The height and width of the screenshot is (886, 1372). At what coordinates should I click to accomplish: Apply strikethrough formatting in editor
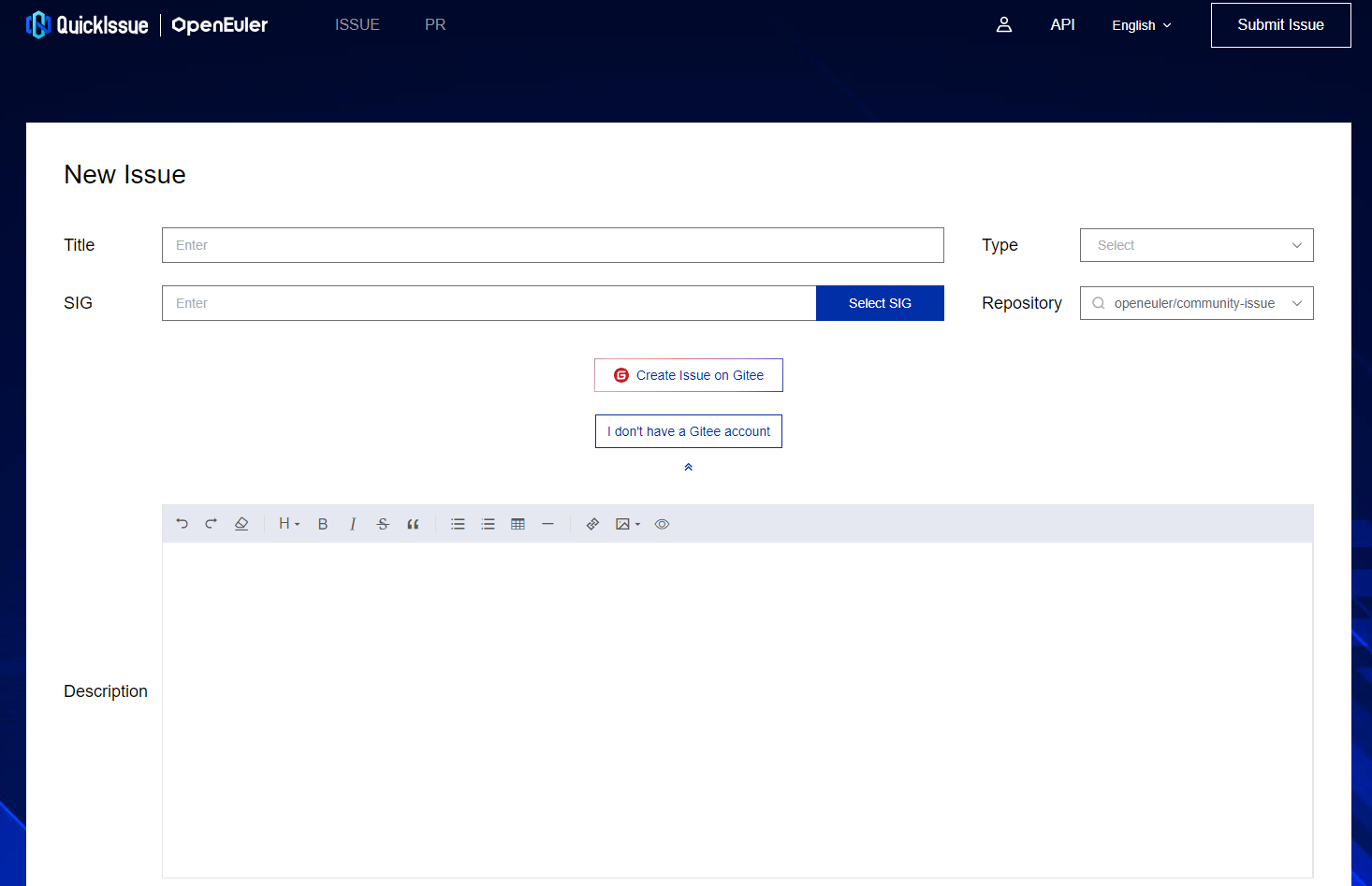pos(383,524)
